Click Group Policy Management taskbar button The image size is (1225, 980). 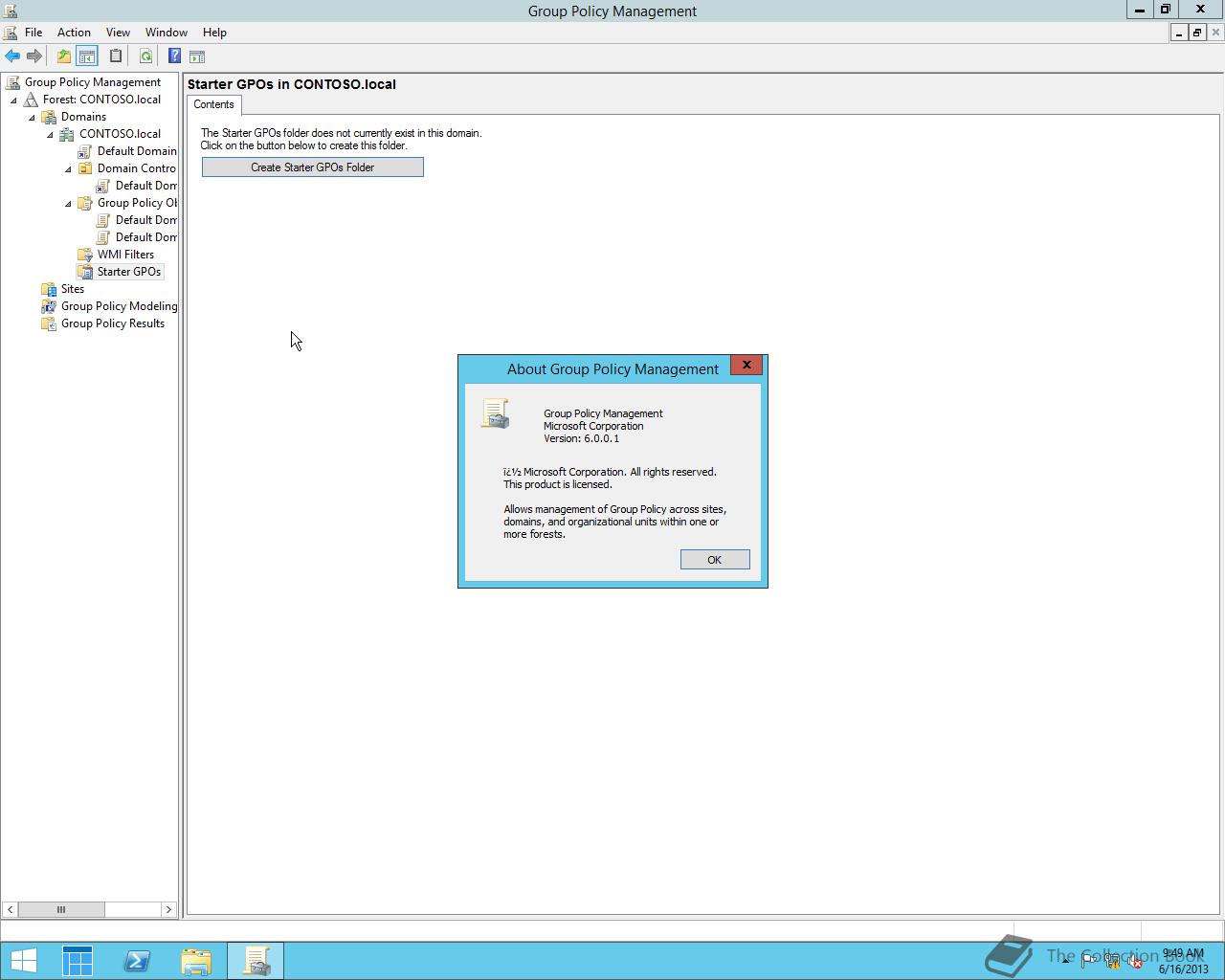pyautogui.click(x=256, y=961)
